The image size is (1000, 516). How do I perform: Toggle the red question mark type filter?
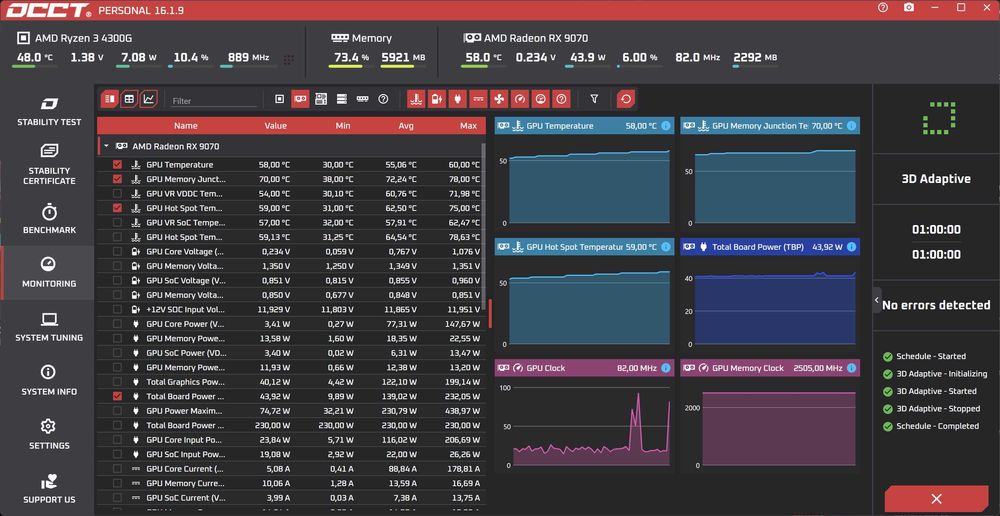(561, 99)
